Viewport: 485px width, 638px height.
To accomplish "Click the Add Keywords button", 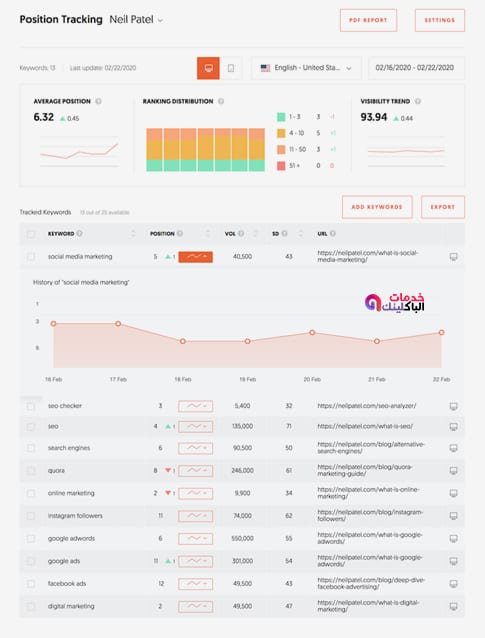I will pos(377,207).
